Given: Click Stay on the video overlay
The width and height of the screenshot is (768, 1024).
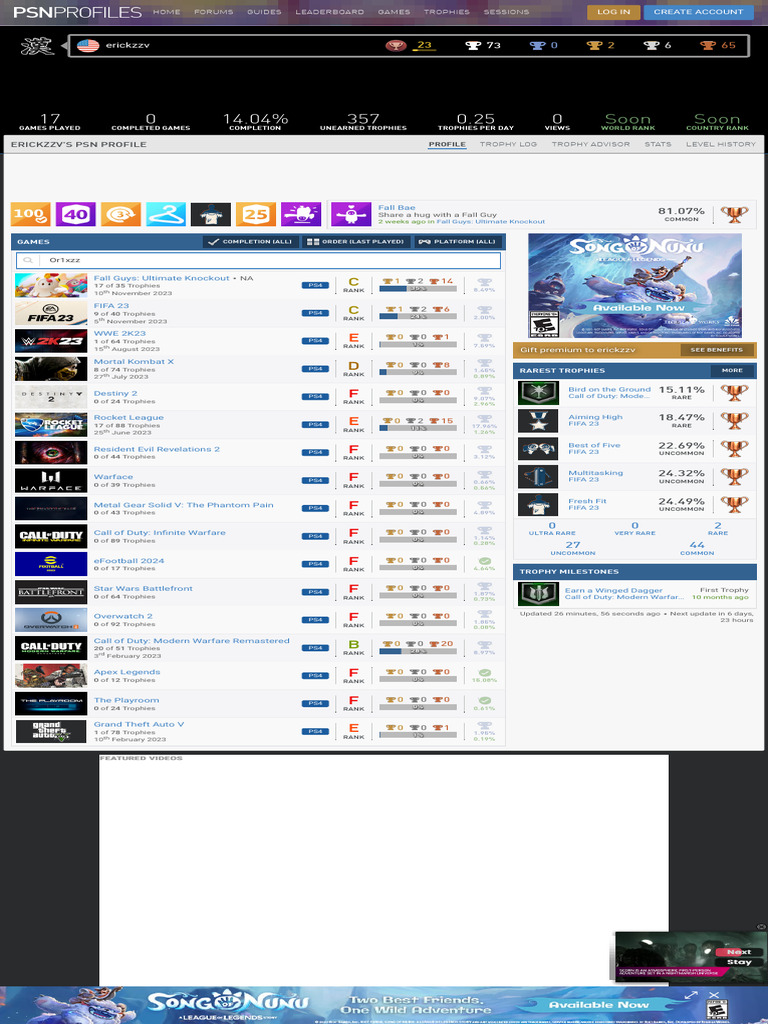Looking at the screenshot, I should pyautogui.click(x=739, y=962).
